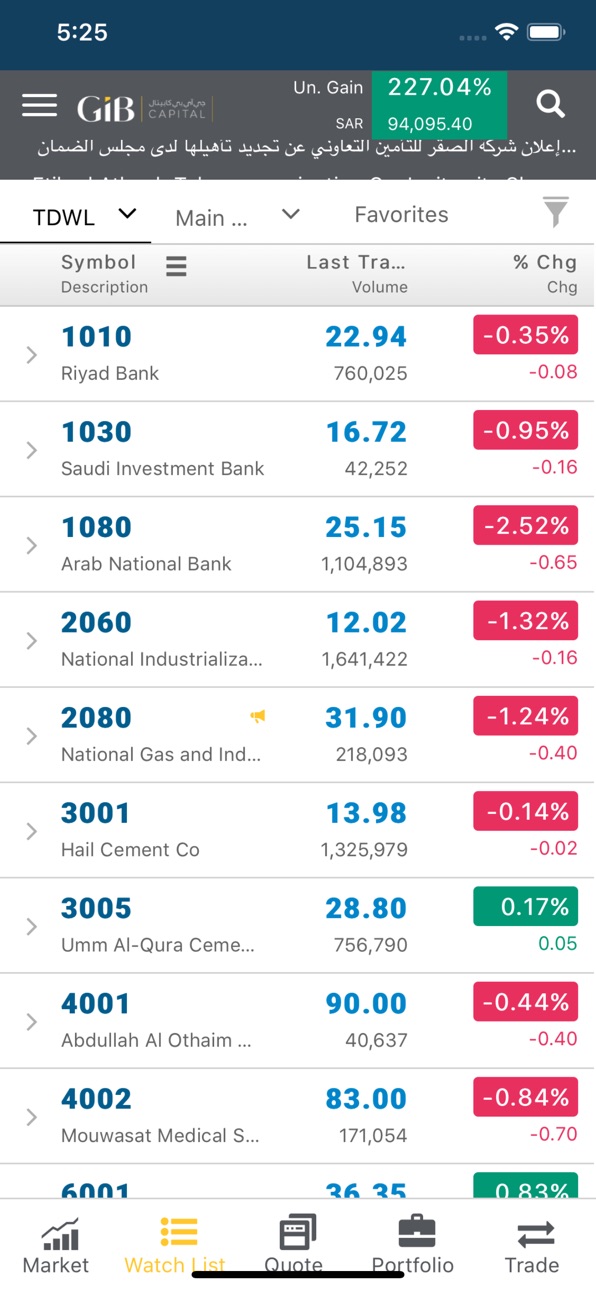Open column settings icon next to Symbol
Viewport: 596px width, 1290px height.
point(176,265)
